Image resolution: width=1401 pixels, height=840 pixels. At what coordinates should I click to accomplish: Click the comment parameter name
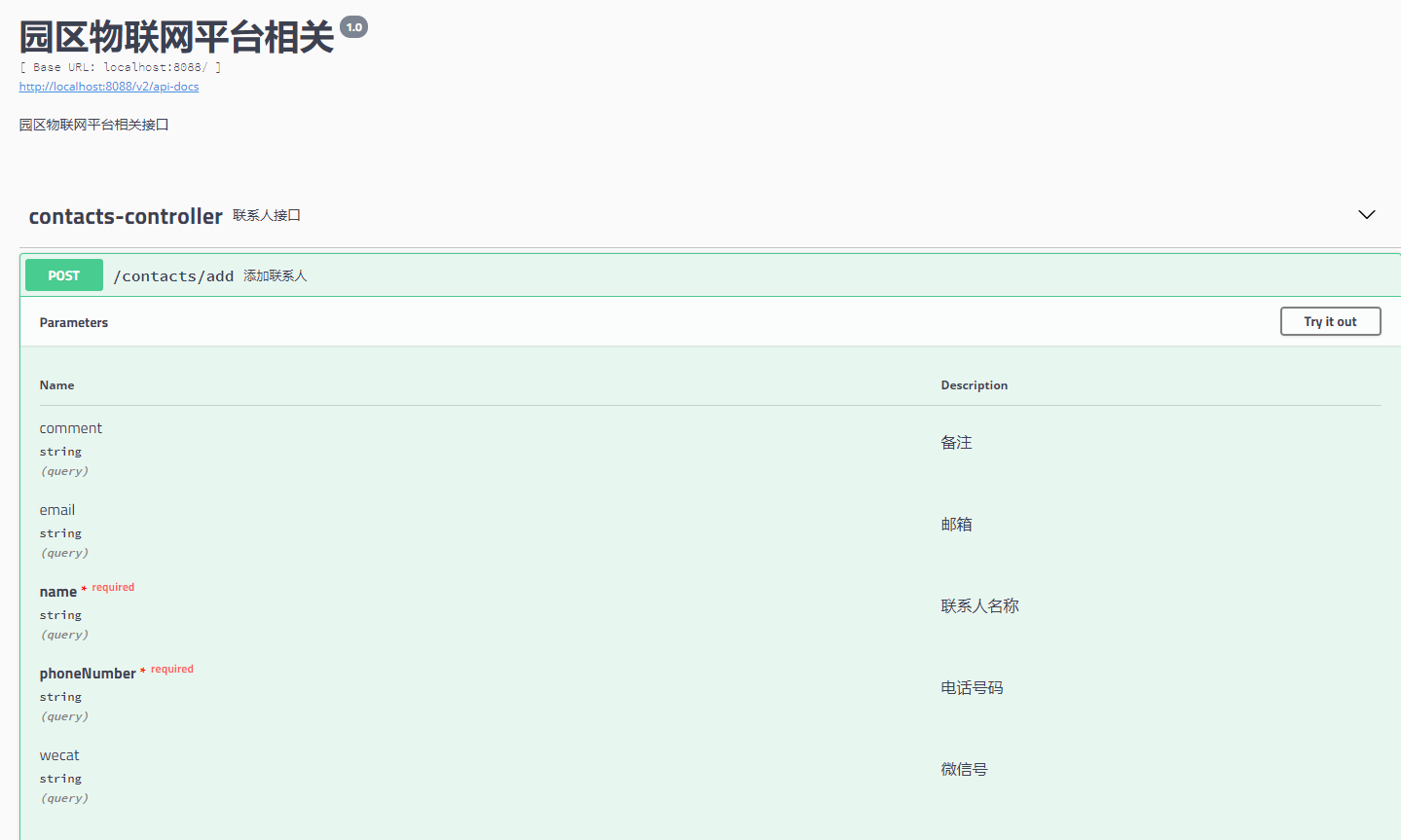click(70, 427)
